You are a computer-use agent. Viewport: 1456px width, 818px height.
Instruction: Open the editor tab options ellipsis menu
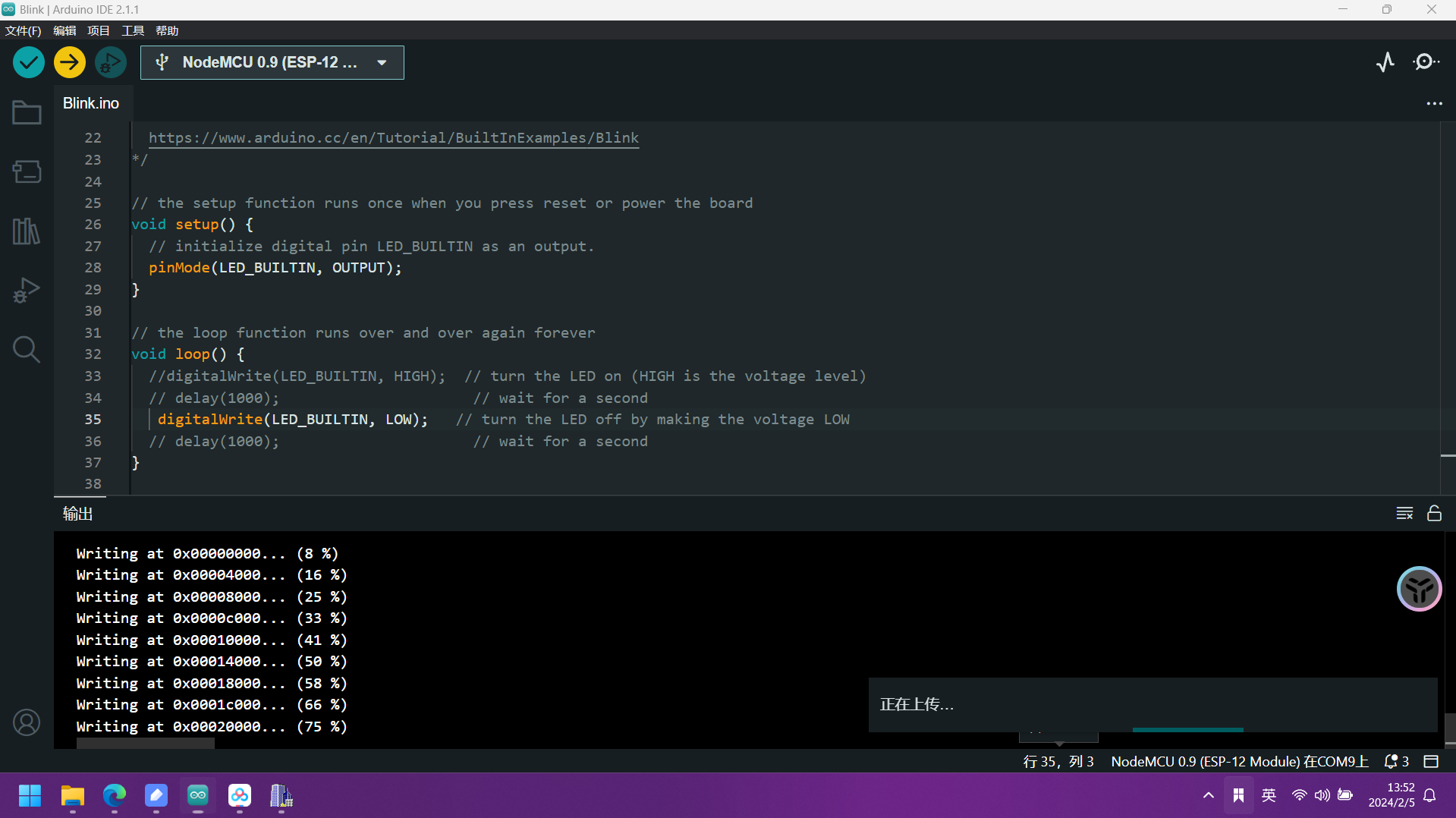[1434, 103]
